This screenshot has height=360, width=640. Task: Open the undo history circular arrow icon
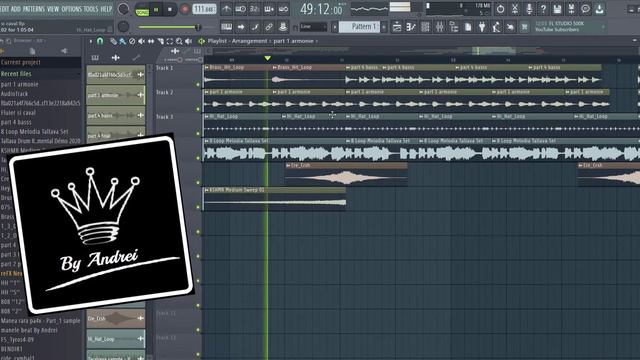[x=500, y=9]
